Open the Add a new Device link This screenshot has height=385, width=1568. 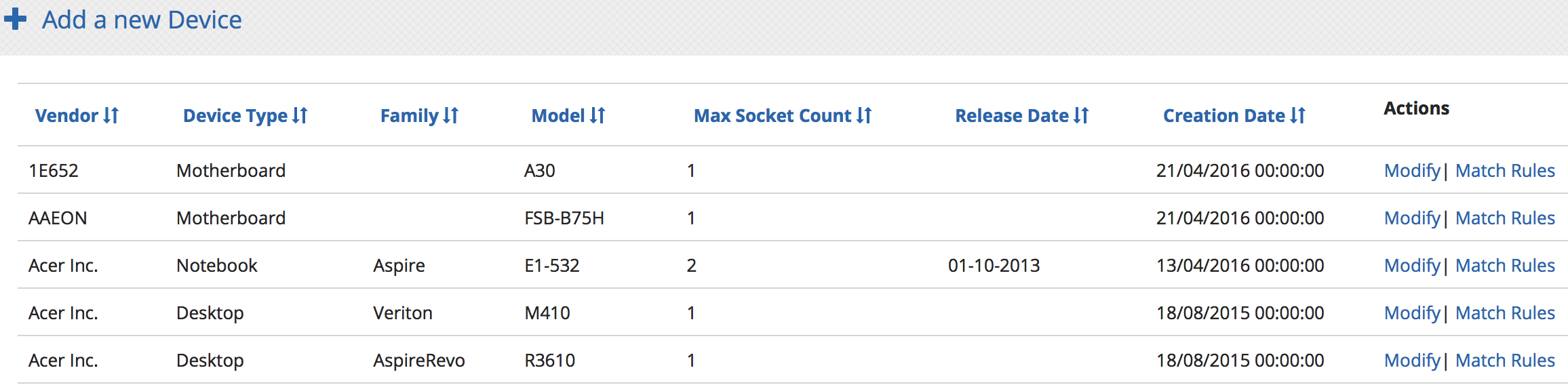coord(142,20)
